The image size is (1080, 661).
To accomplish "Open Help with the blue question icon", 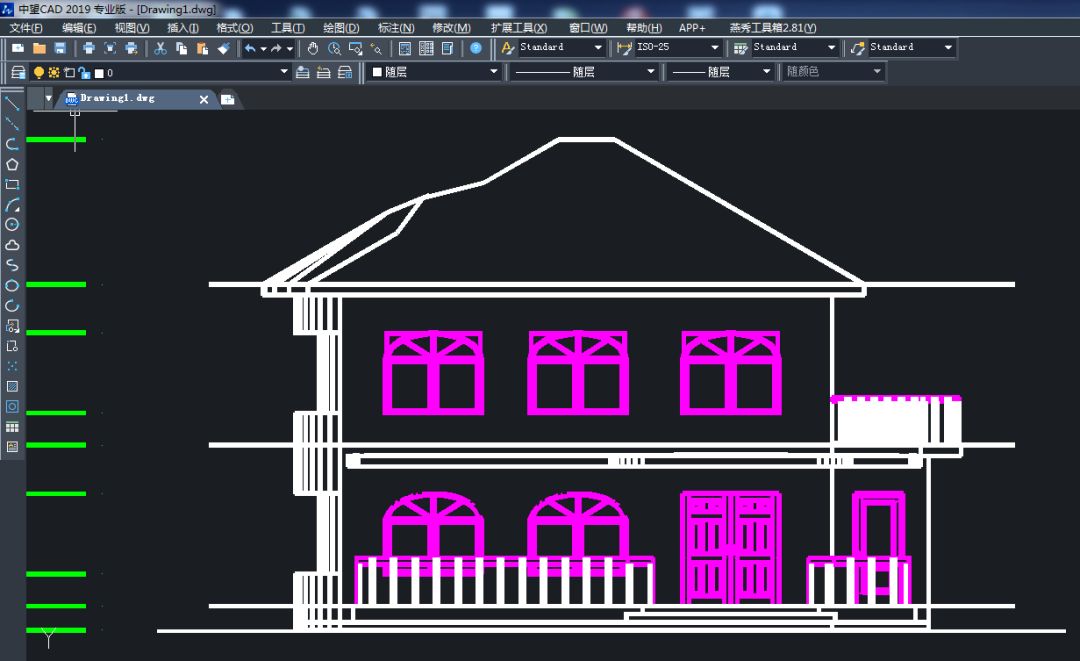I will click(x=476, y=48).
